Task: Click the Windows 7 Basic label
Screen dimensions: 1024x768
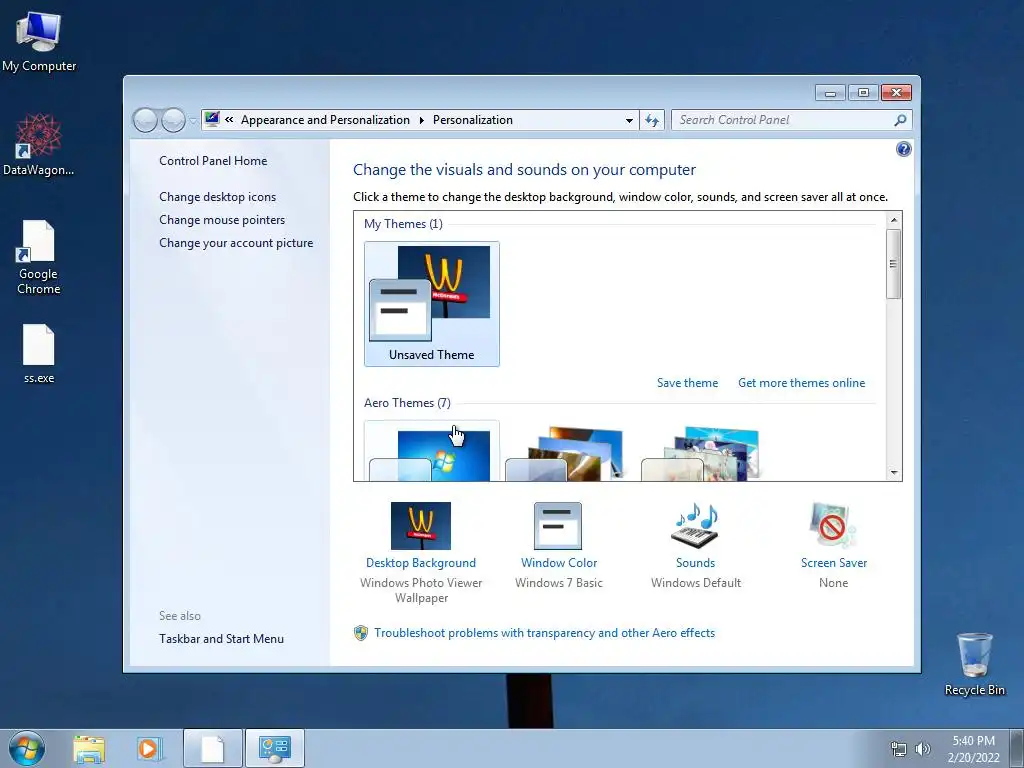Action: 558,583
